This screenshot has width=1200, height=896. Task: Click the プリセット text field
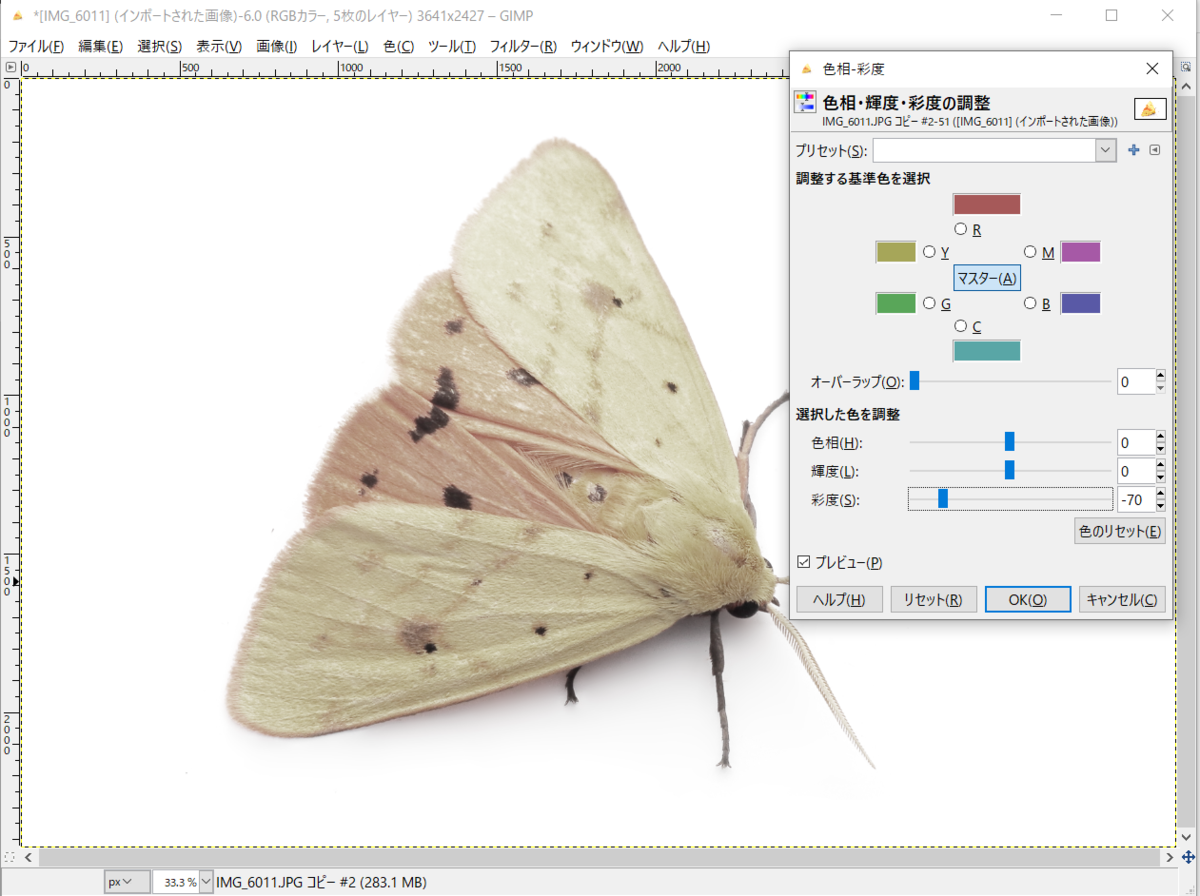(x=984, y=150)
